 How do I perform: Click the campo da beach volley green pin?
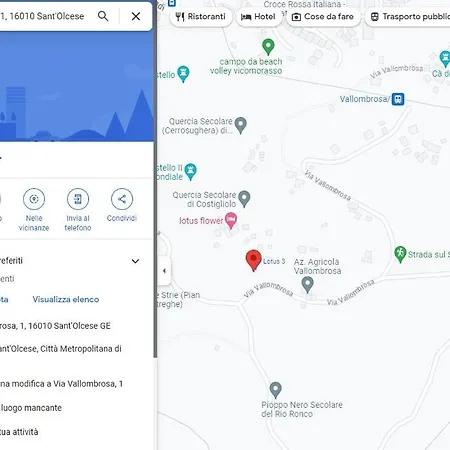click(x=268, y=47)
